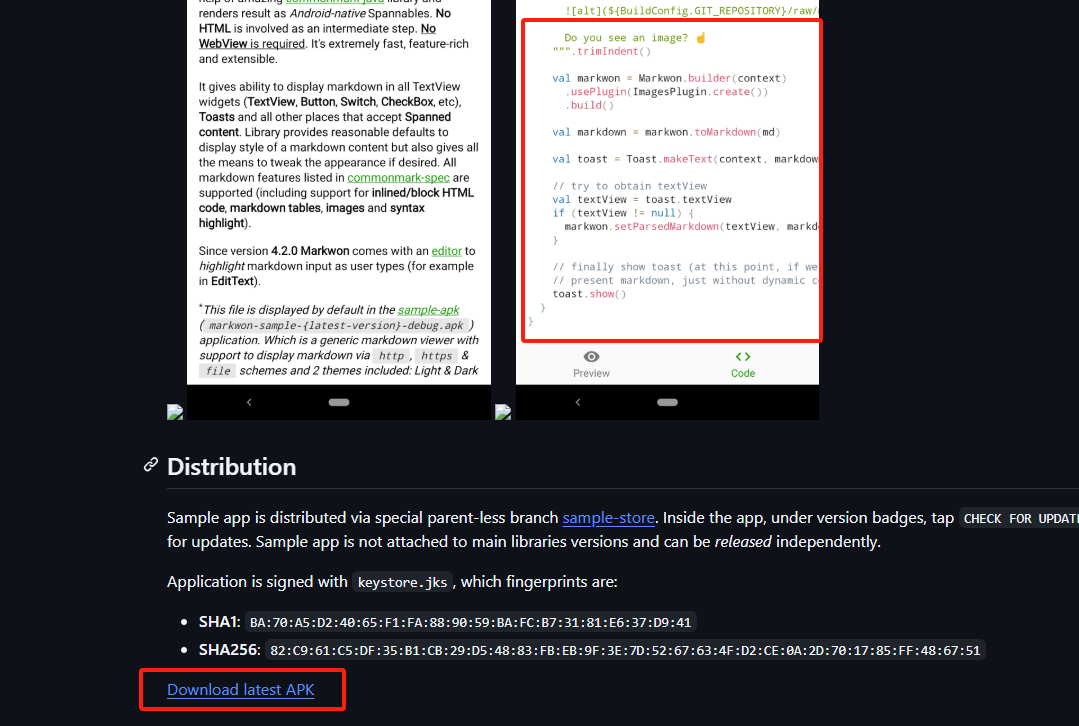Click the eye icon above Preview
Image resolution: width=1079 pixels, height=726 pixels.
coord(591,356)
